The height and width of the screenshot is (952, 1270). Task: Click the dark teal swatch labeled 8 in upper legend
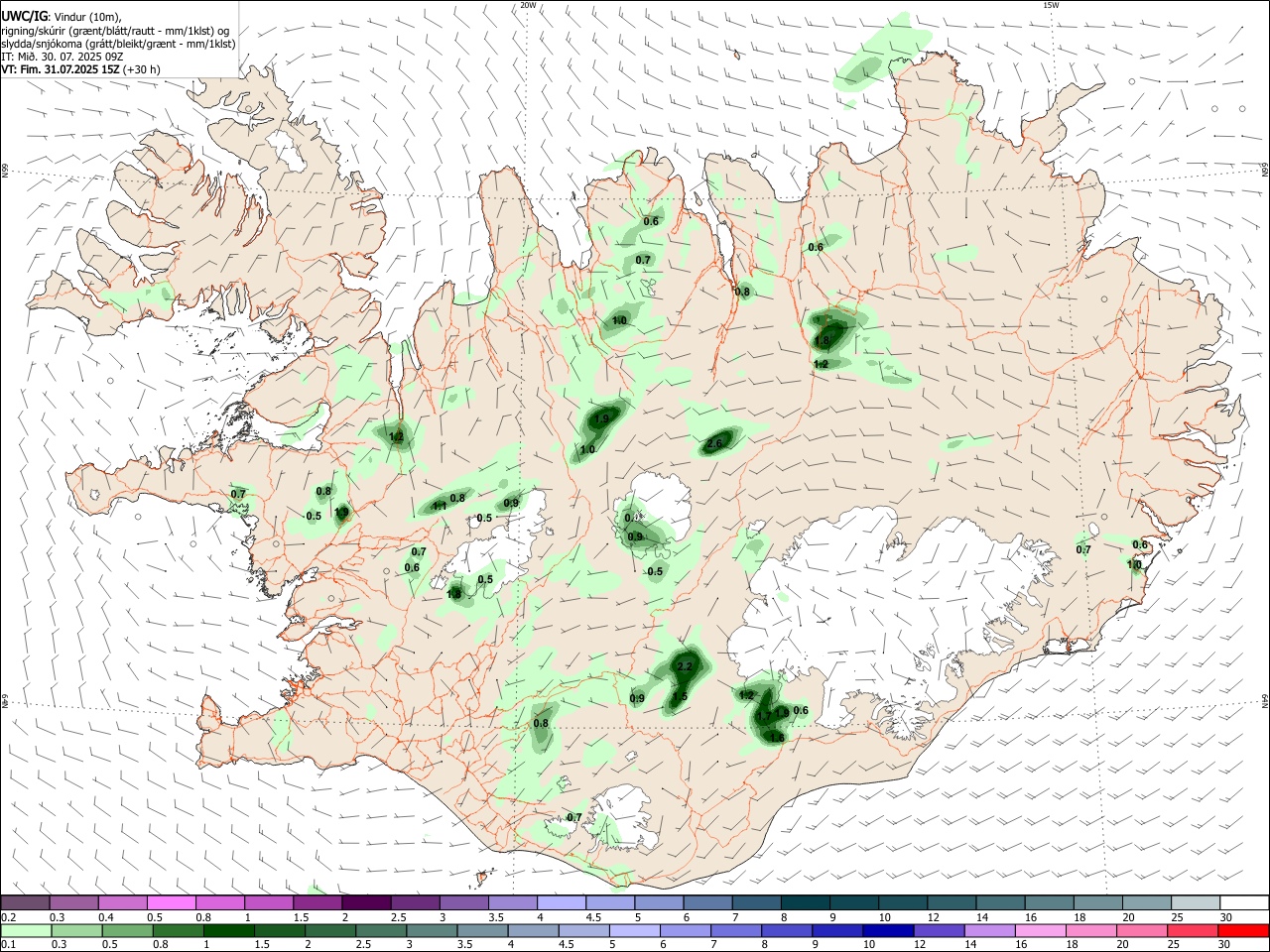click(x=804, y=902)
